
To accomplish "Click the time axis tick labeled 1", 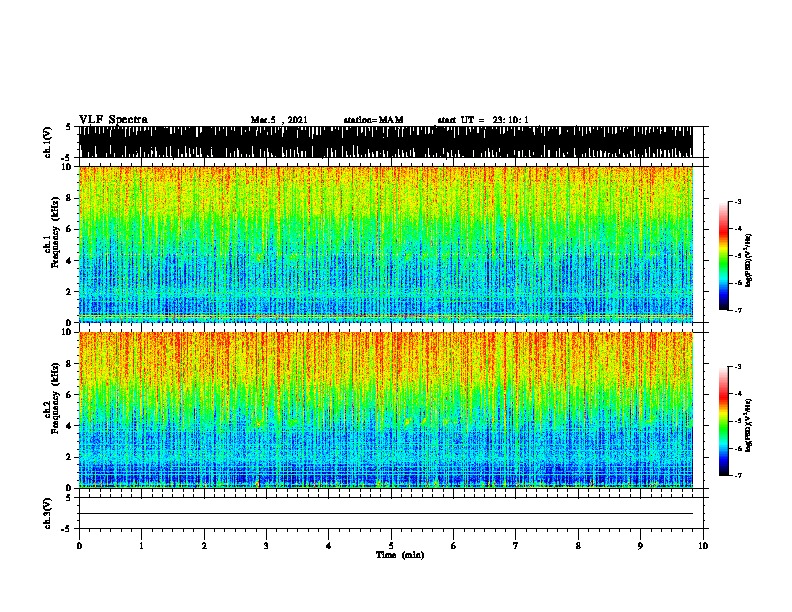I will [x=141, y=545].
